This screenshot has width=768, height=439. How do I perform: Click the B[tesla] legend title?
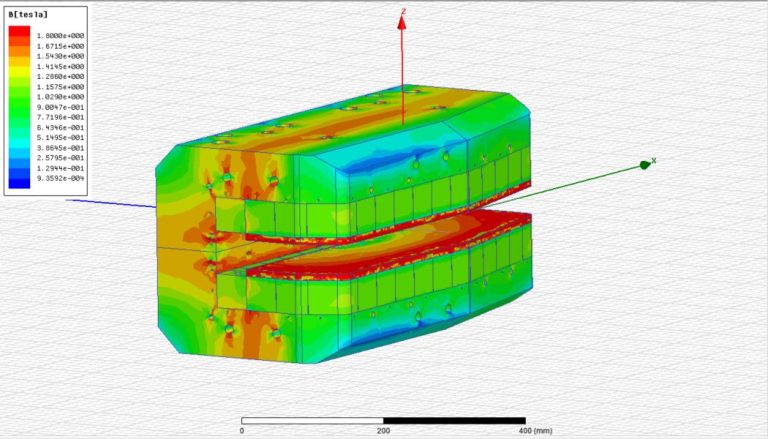pos(24,15)
